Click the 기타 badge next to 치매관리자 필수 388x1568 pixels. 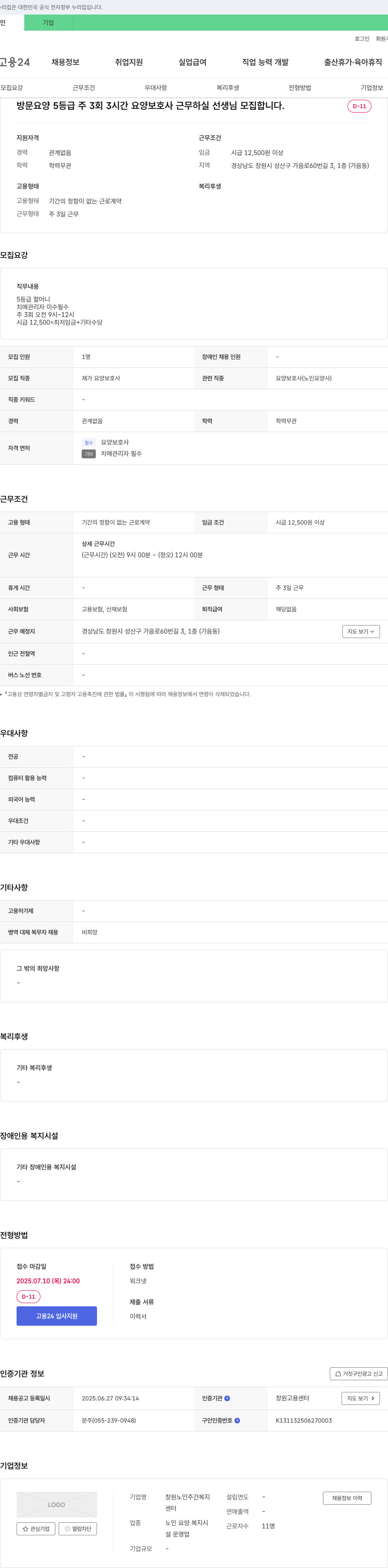89,453
